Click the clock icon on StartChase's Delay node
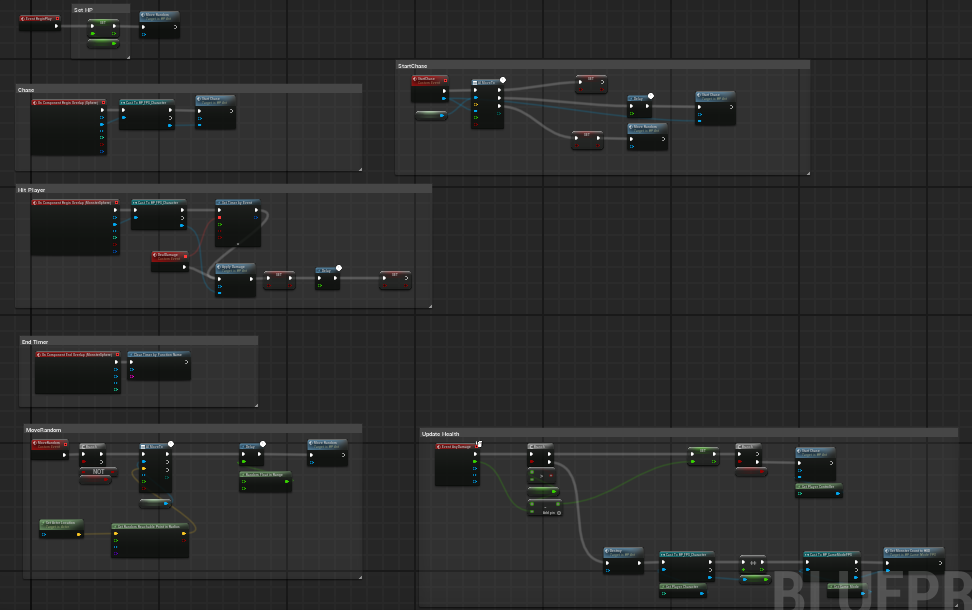Screen dimensions: 972x610 click(x=651, y=96)
